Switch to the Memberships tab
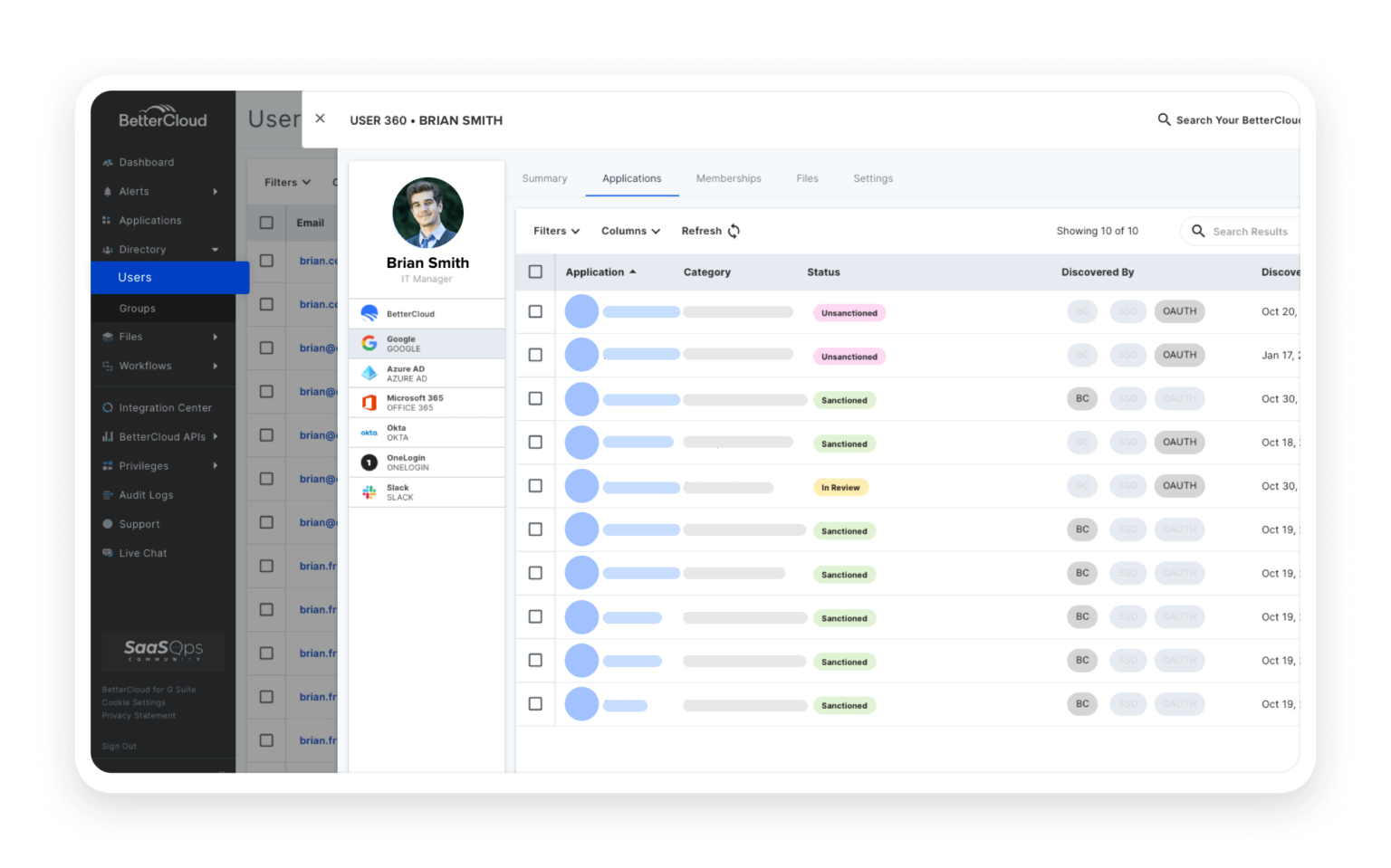The image size is (1391, 868). (x=728, y=178)
